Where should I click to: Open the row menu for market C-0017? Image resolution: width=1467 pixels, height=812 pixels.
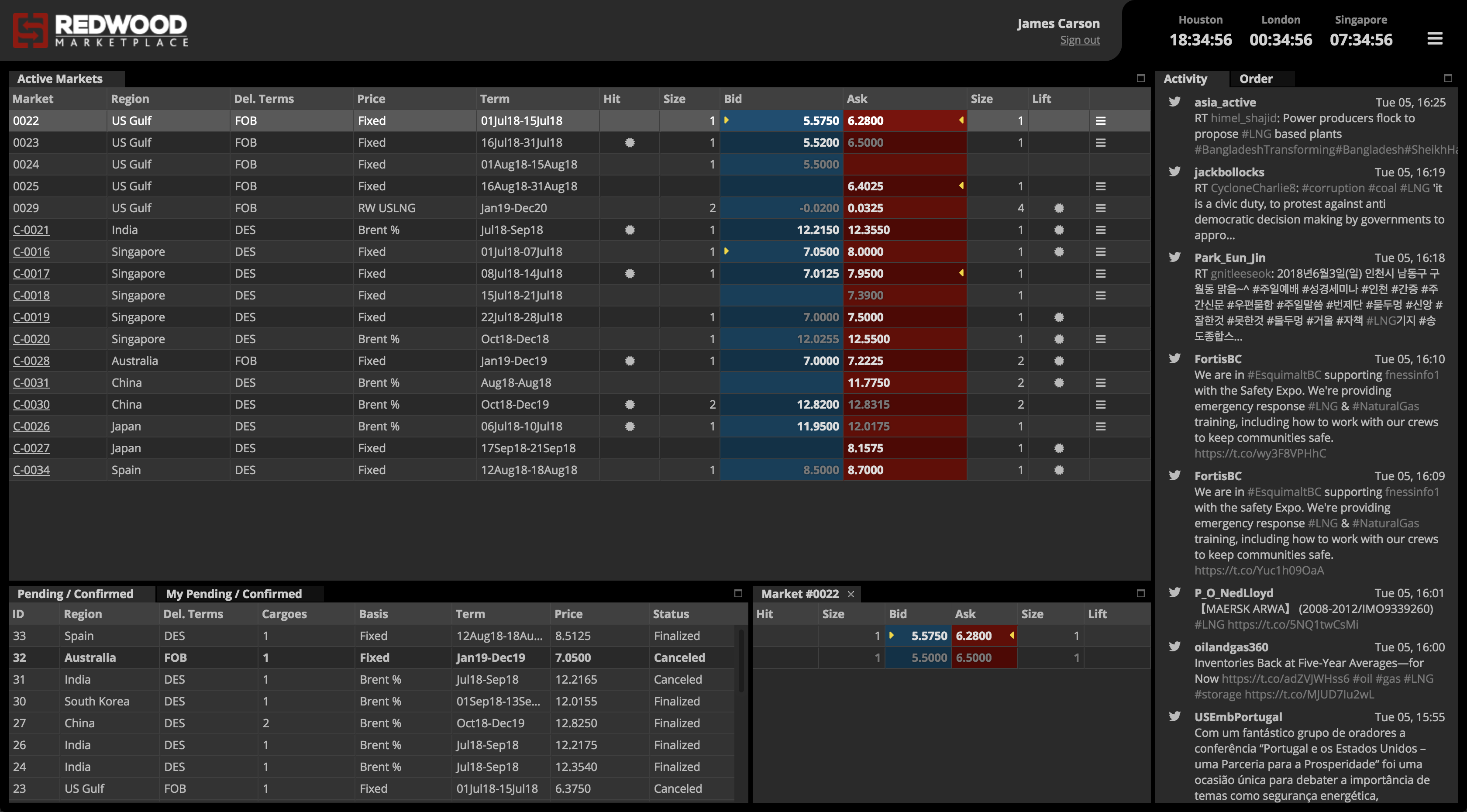click(x=1100, y=273)
